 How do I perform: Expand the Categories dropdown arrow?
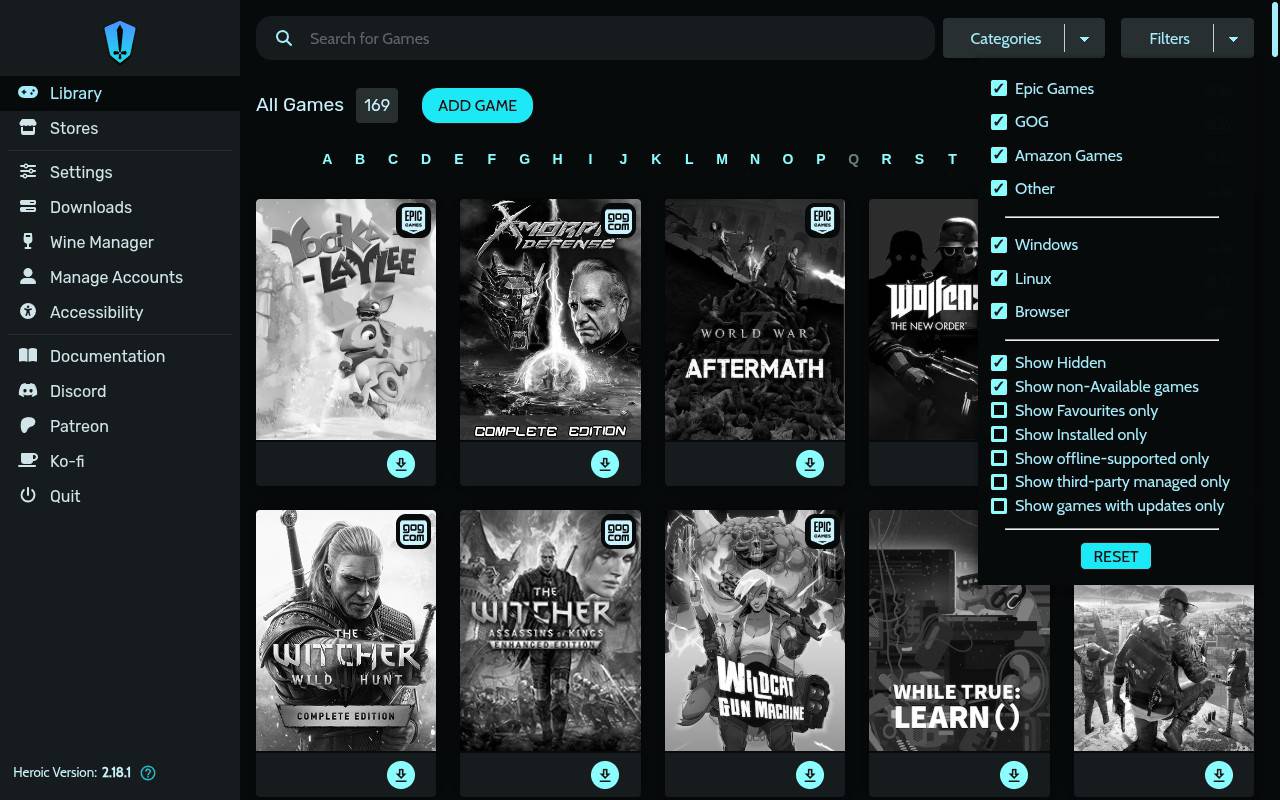tap(1084, 39)
